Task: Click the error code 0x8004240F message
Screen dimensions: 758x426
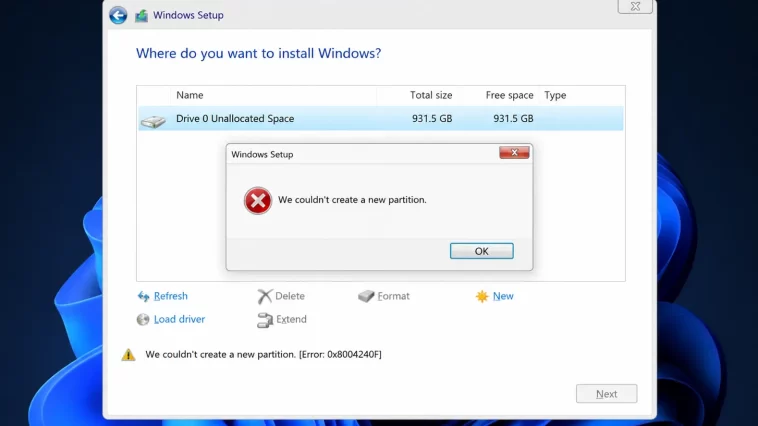Action: (x=263, y=354)
